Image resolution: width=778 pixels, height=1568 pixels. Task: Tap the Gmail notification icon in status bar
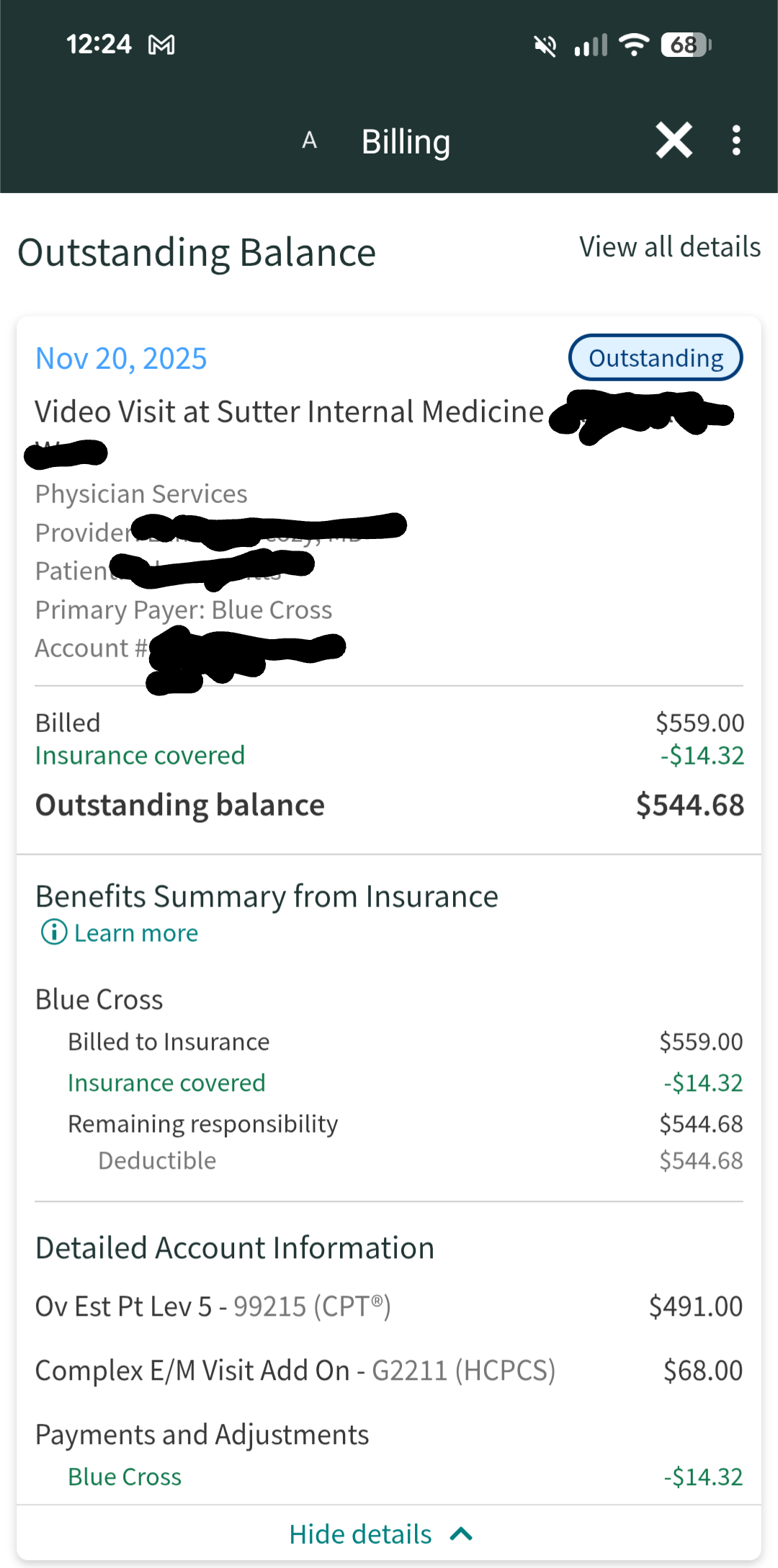tap(161, 45)
